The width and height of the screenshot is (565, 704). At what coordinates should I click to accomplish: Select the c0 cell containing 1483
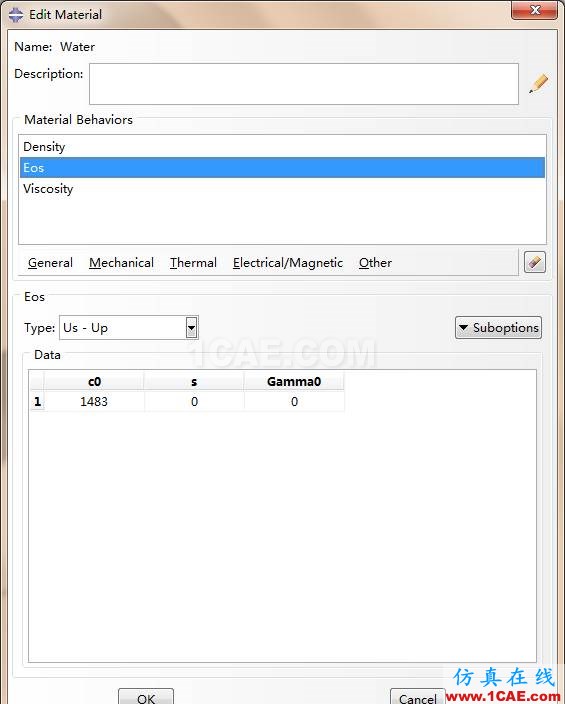point(94,401)
